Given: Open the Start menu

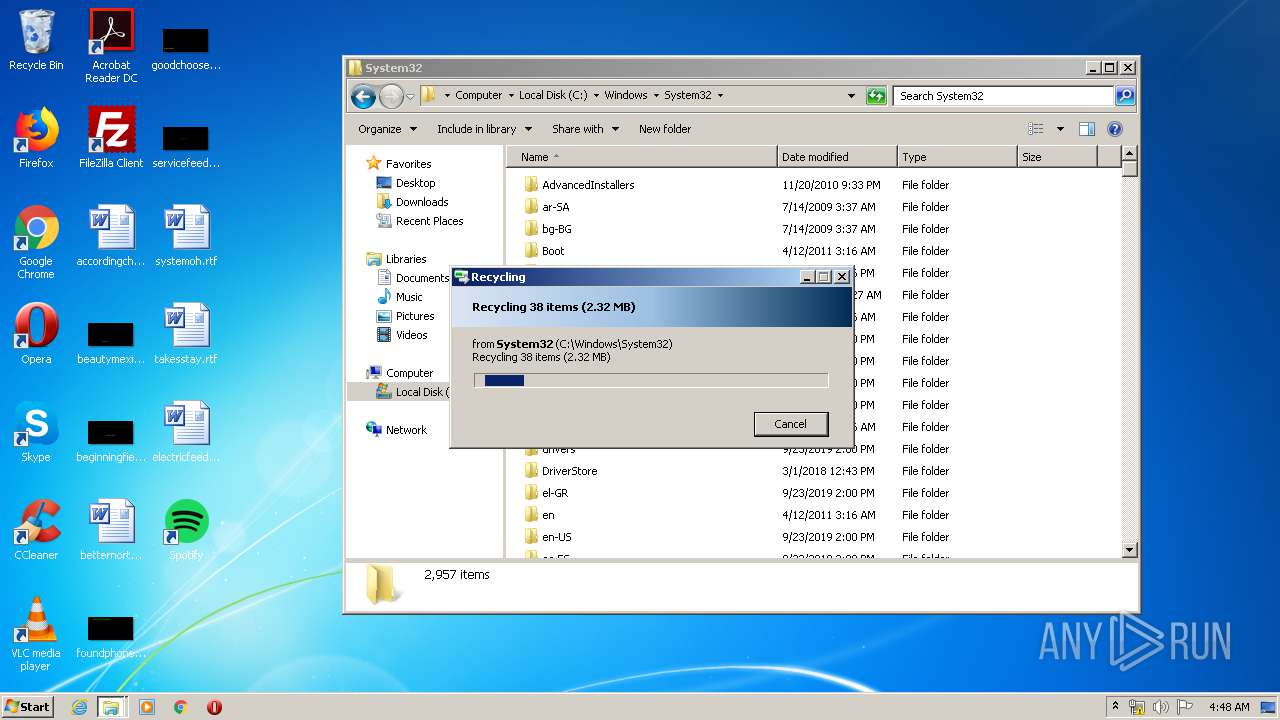Looking at the screenshot, I should [27, 706].
